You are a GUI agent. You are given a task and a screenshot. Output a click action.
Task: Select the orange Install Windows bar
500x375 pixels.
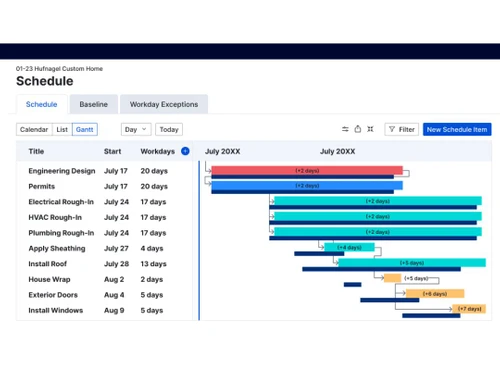click(469, 309)
